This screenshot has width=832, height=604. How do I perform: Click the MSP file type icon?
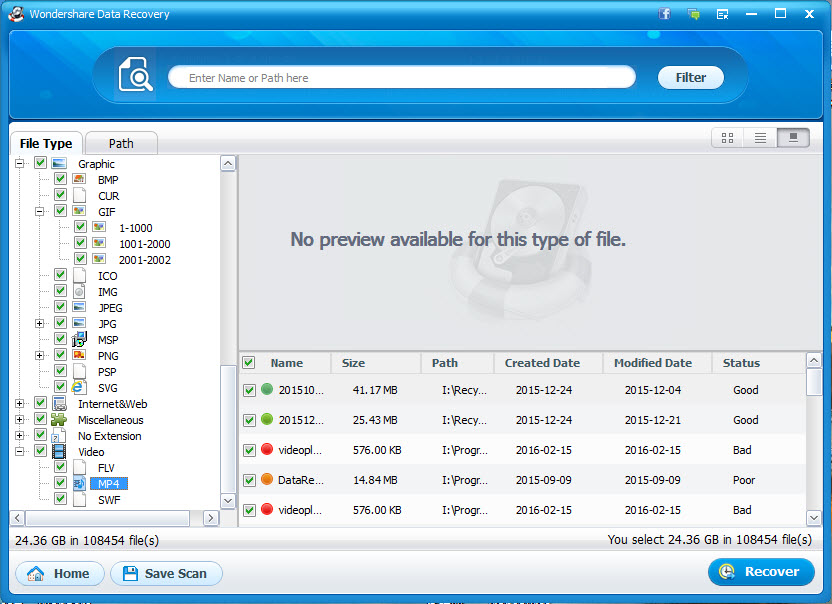[x=79, y=339]
